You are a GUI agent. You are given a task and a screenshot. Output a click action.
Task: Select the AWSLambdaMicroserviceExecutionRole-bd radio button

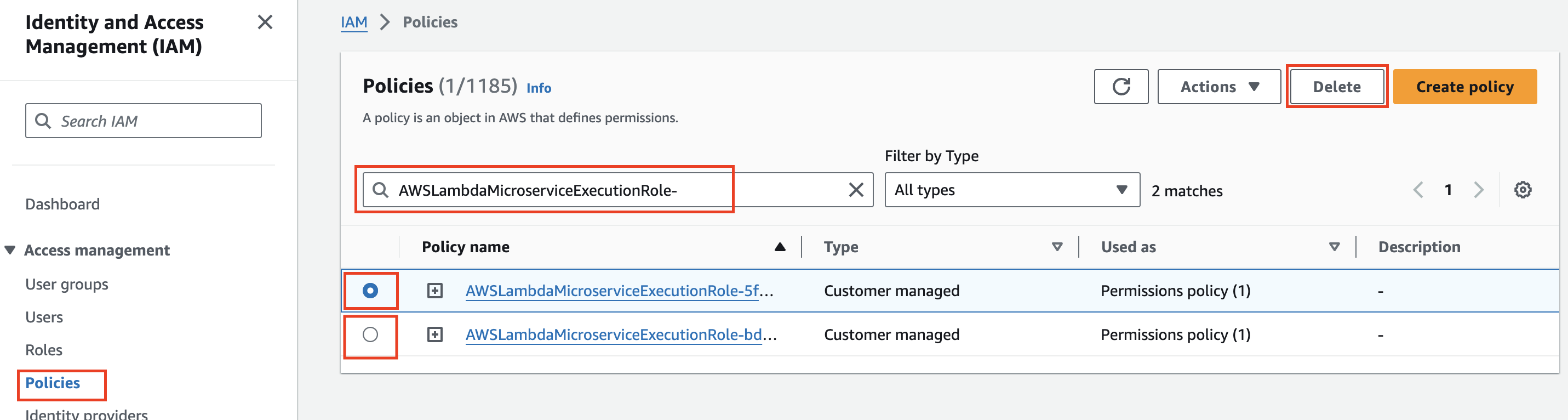click(x=370, y=334)
